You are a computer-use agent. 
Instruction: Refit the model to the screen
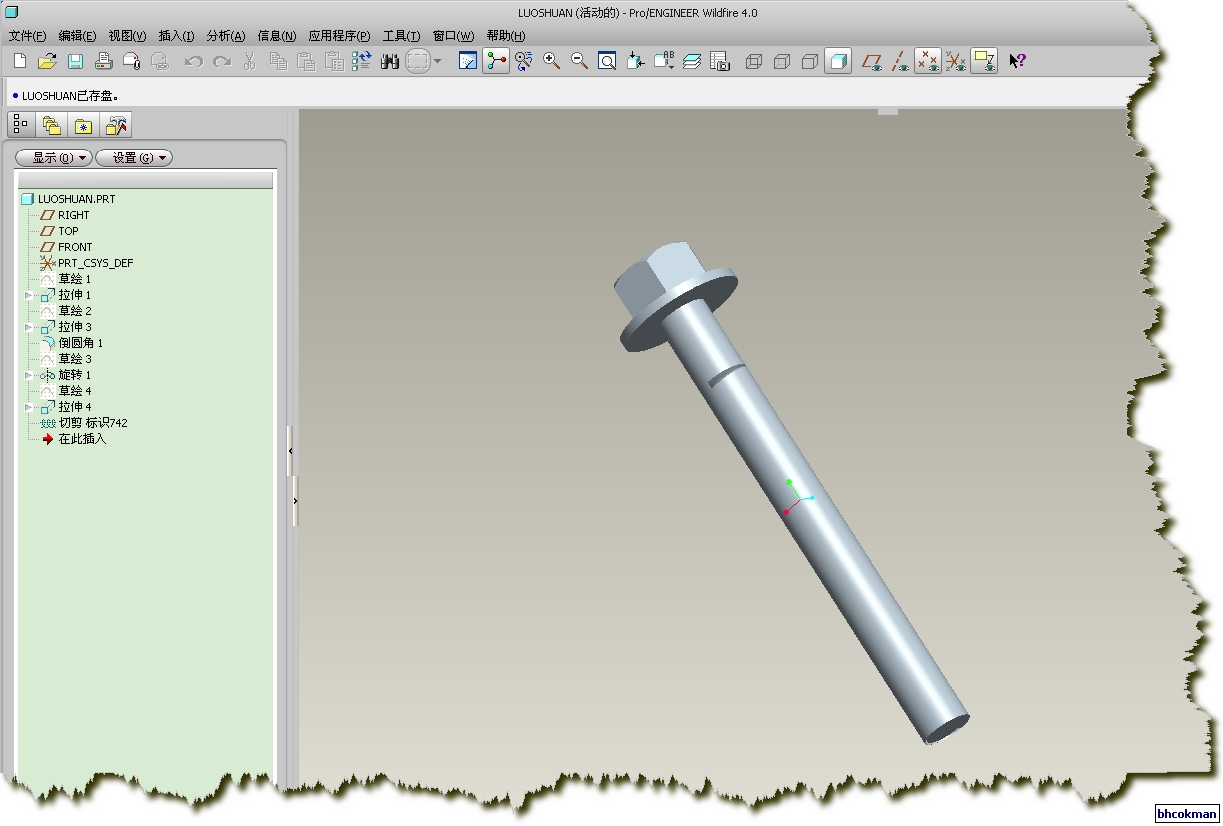607,61
